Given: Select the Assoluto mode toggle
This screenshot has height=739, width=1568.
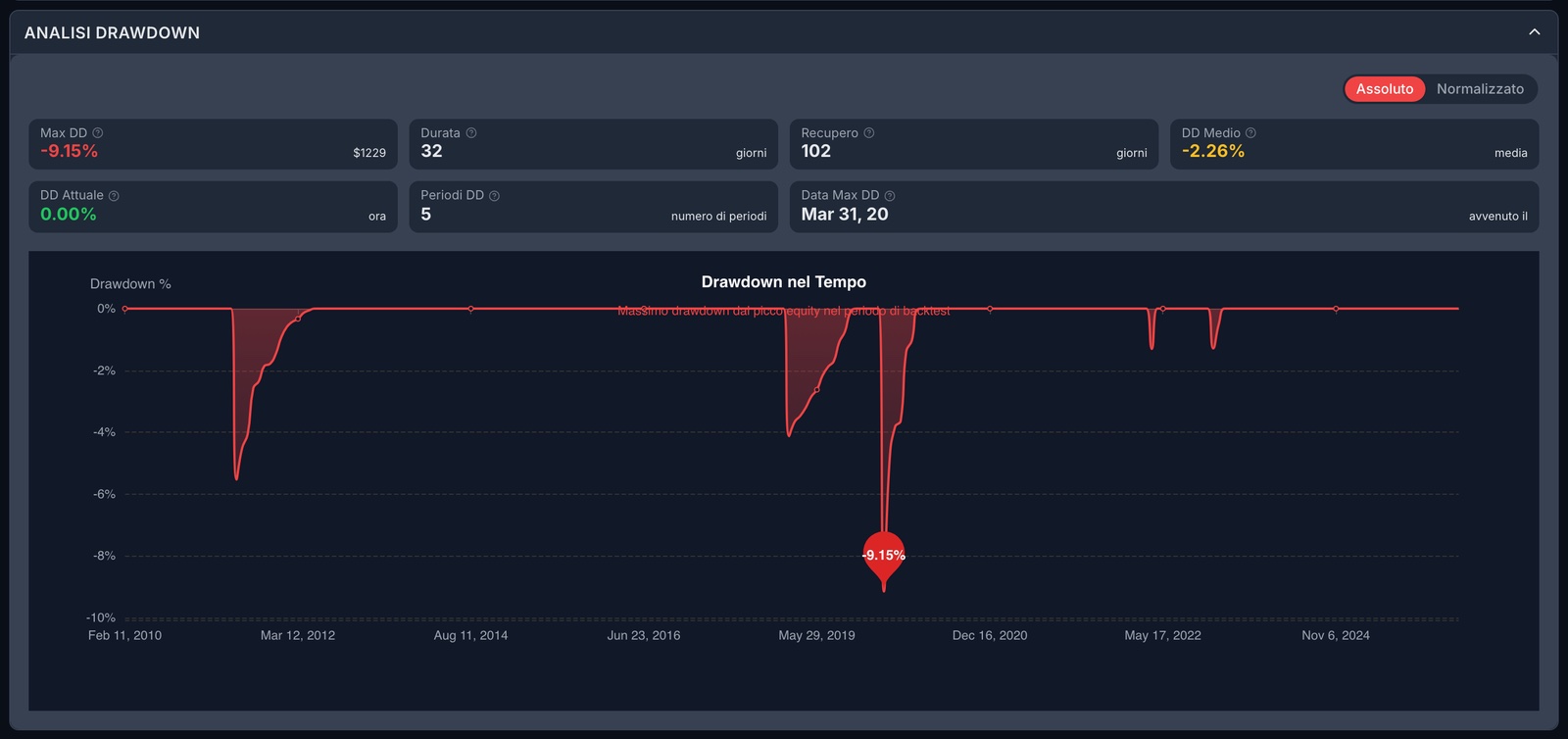Looking at the screenshot, I should coord(1385,89).
